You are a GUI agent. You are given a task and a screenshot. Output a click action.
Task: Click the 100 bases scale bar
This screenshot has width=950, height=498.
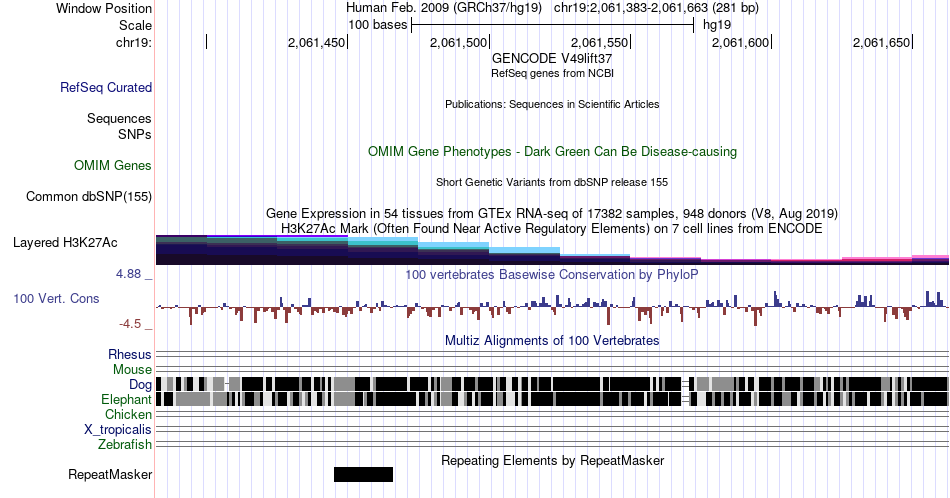pyautogui.click(x=552, y=25)
